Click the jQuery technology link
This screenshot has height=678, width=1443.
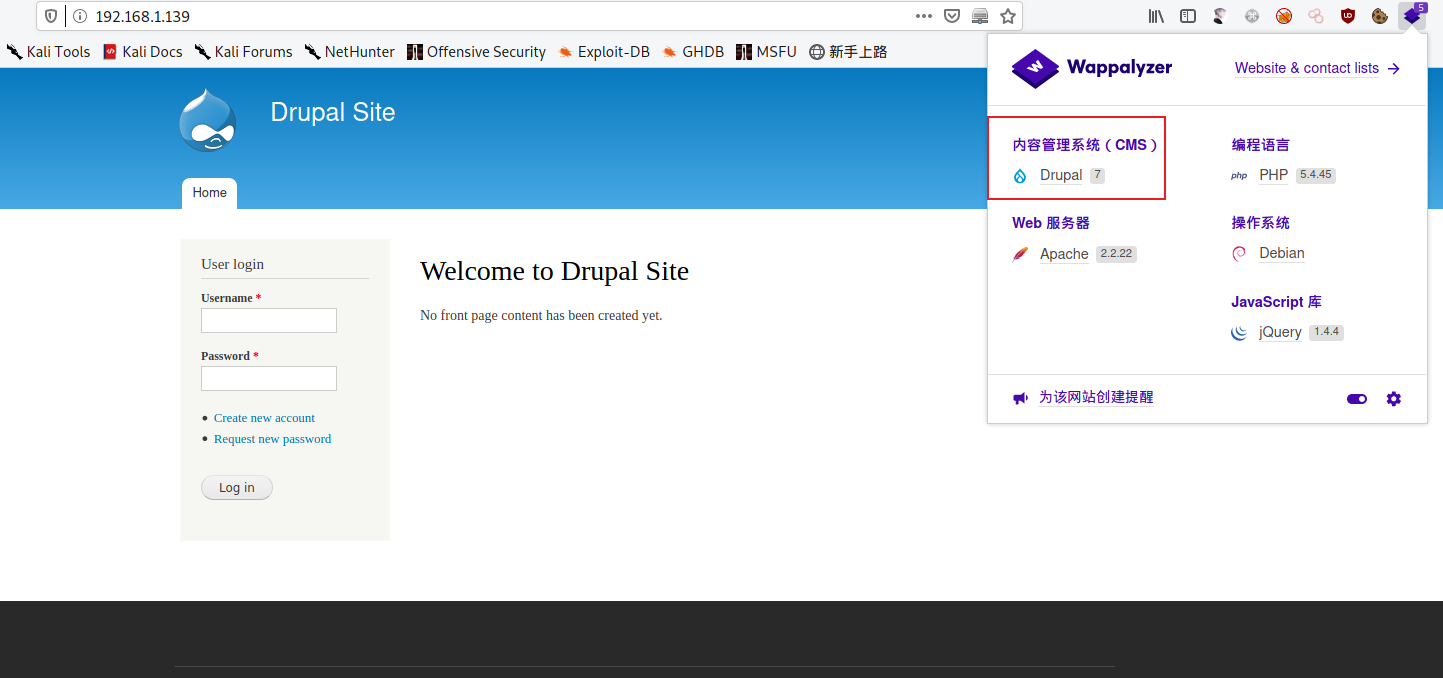point(1280,332)
